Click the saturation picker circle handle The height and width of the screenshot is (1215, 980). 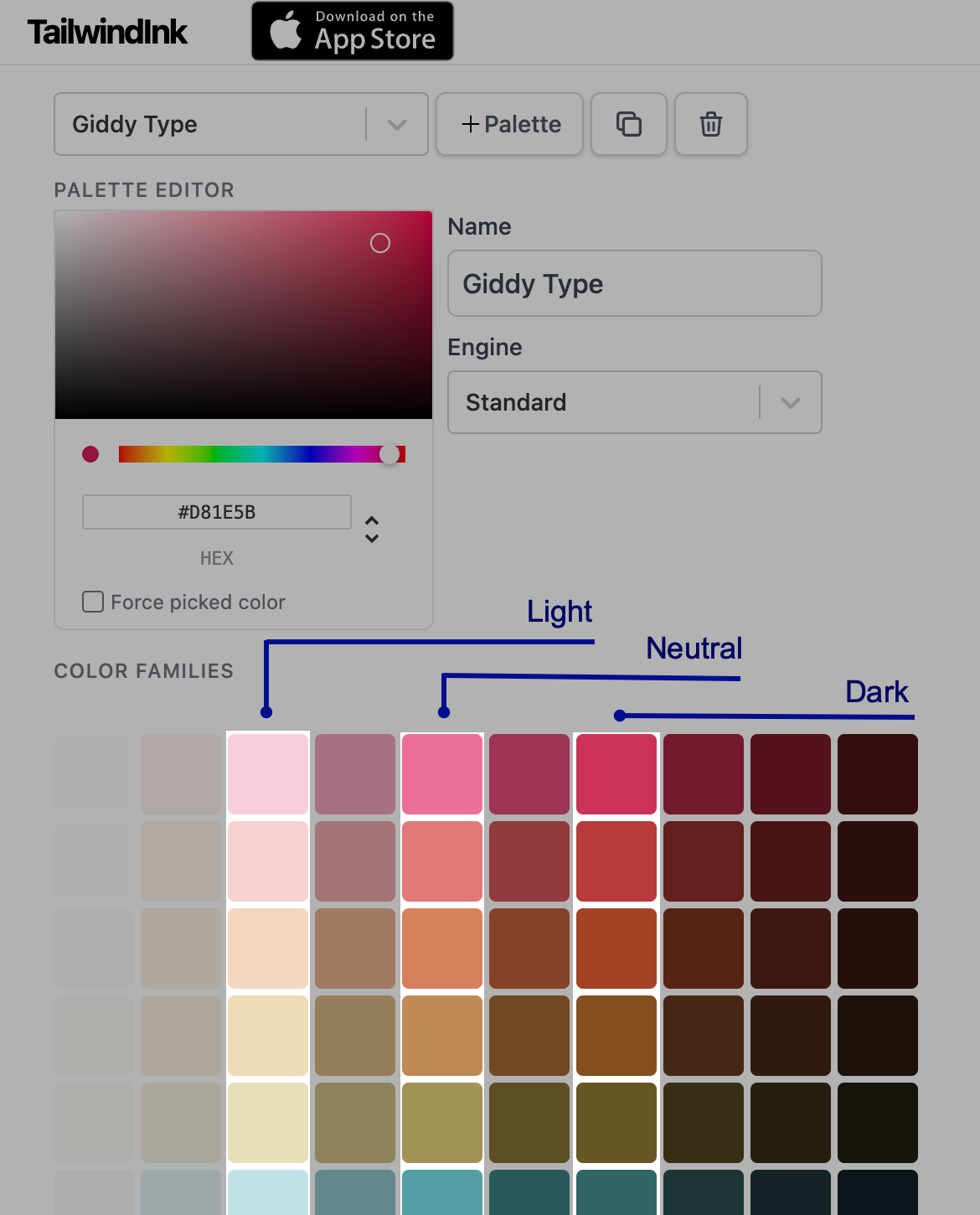380,243
